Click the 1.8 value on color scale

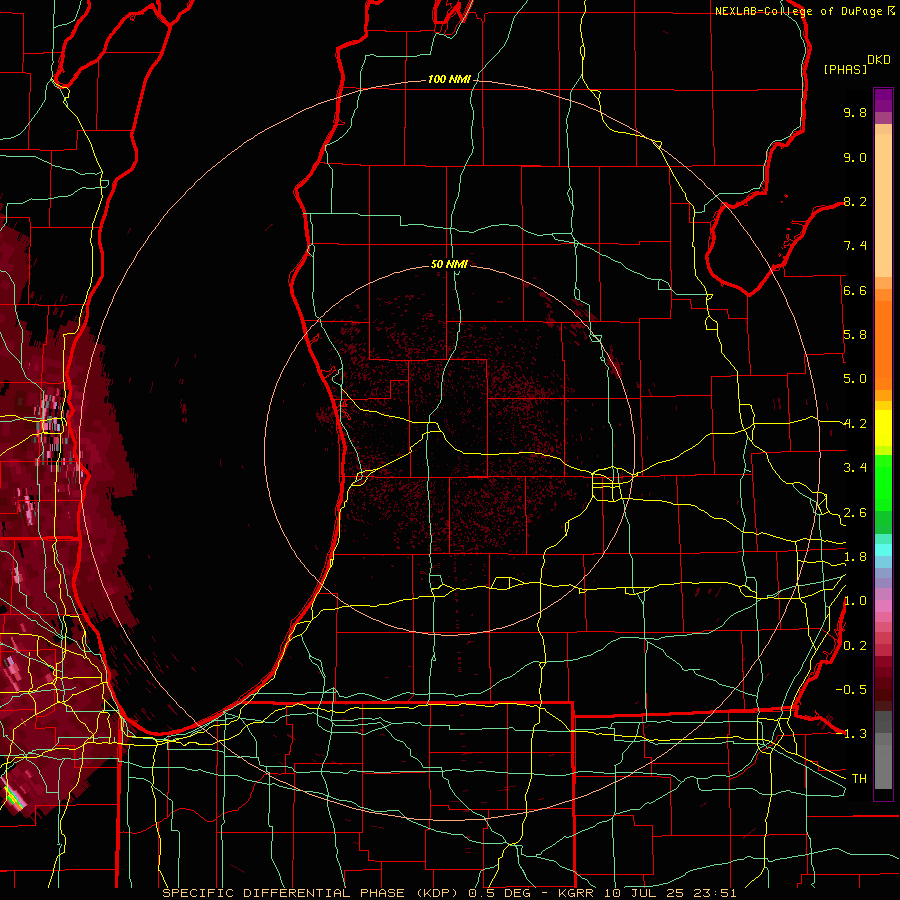855,557
